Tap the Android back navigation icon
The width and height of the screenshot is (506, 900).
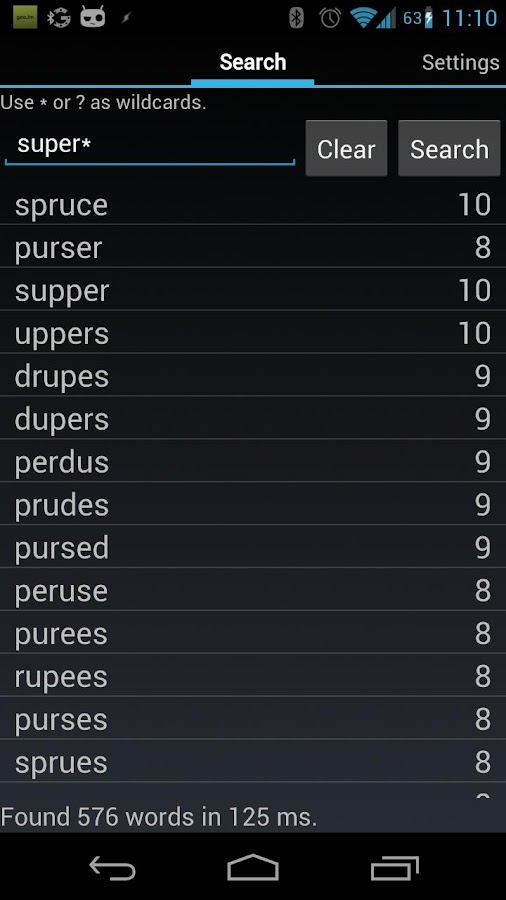(x=112, y=867)
